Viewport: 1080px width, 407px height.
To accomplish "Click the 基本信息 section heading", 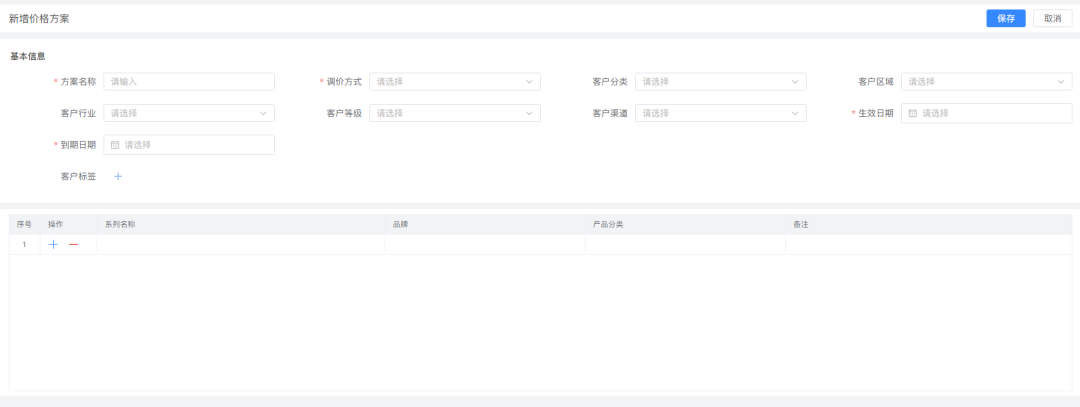I will click(28, 56).
